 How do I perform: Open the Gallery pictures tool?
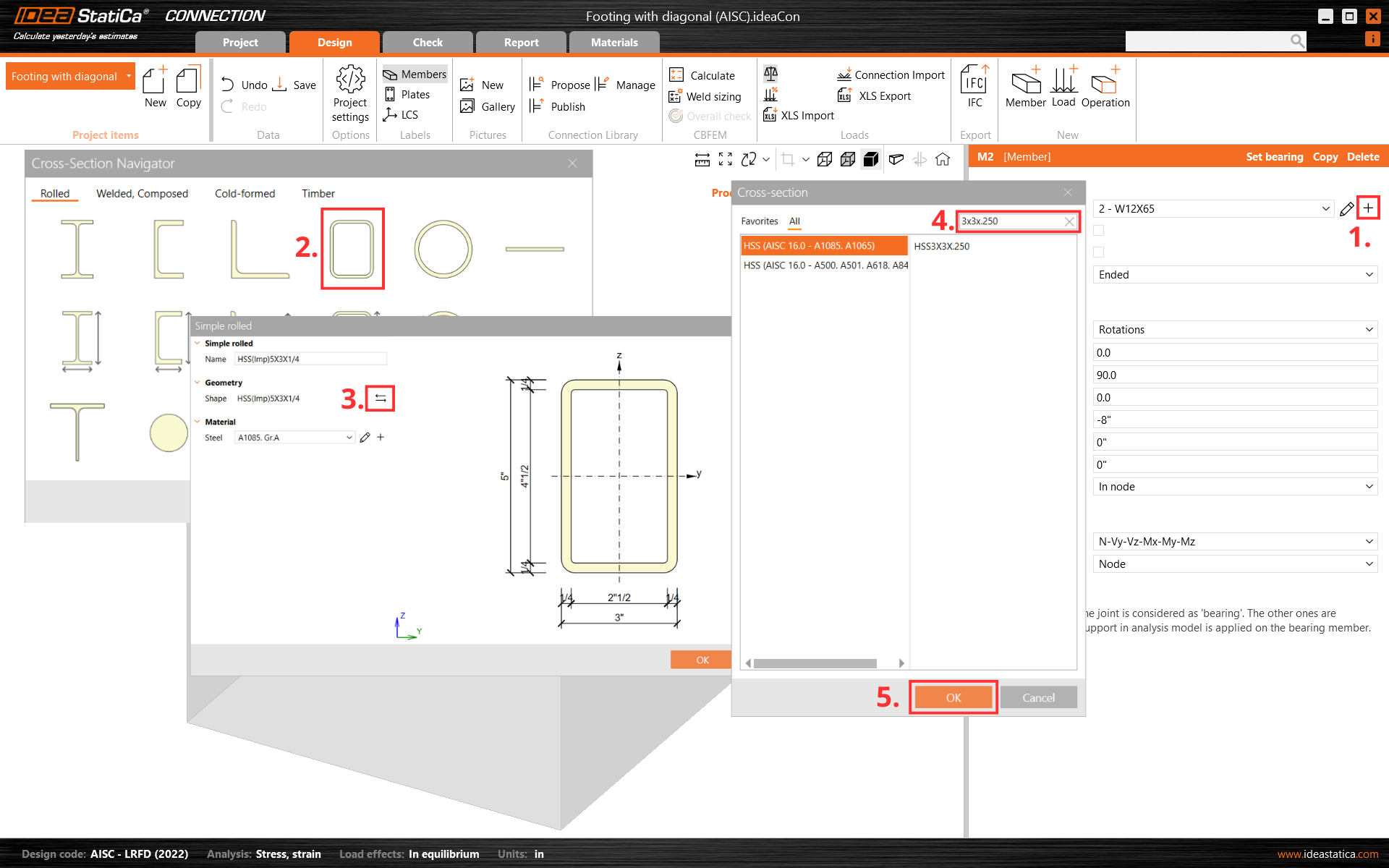coord(487,106)
